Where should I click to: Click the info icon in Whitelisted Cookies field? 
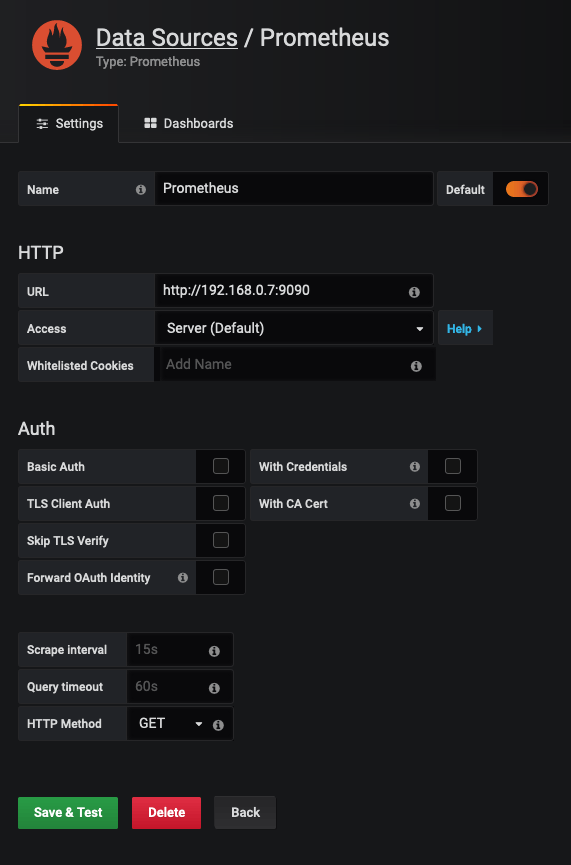416,366
